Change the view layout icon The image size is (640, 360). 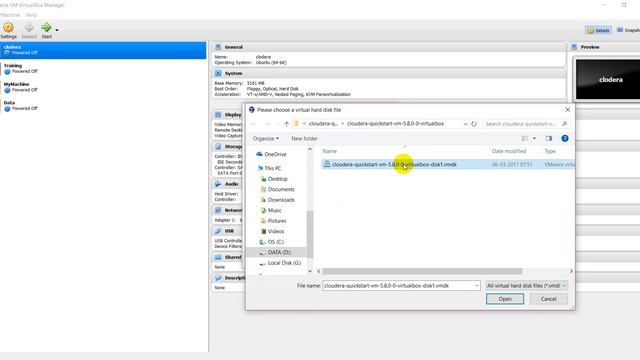coord(525,139)
